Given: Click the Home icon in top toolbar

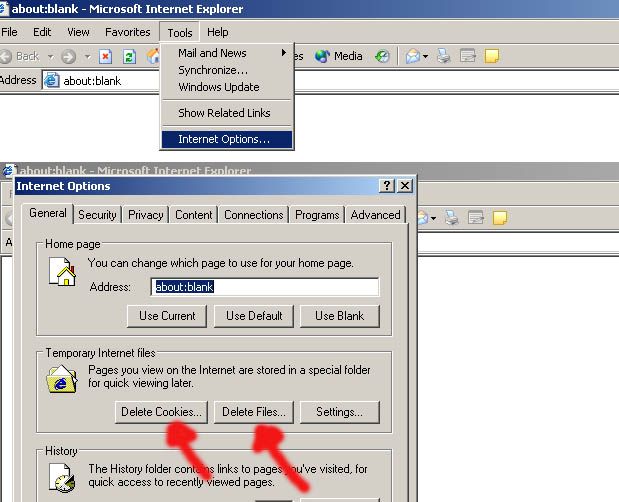Looking at the screenshot, I should point(153,56).
